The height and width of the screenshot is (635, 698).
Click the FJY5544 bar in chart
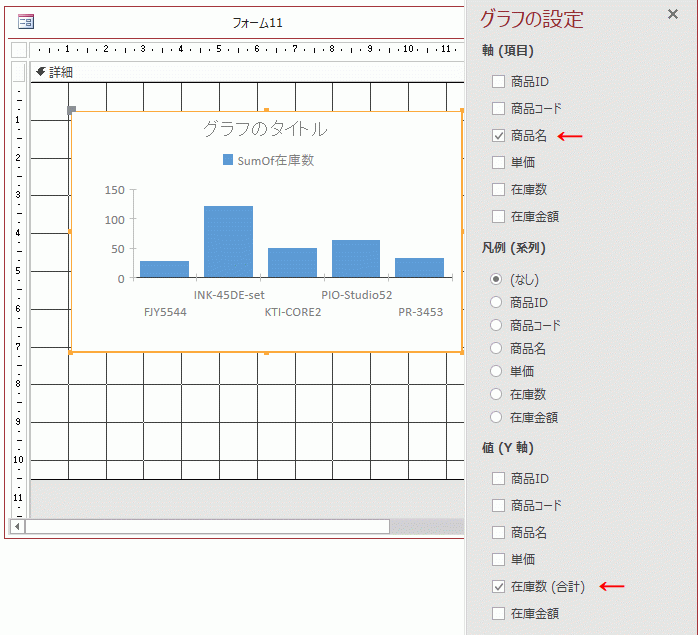[164, 269]
